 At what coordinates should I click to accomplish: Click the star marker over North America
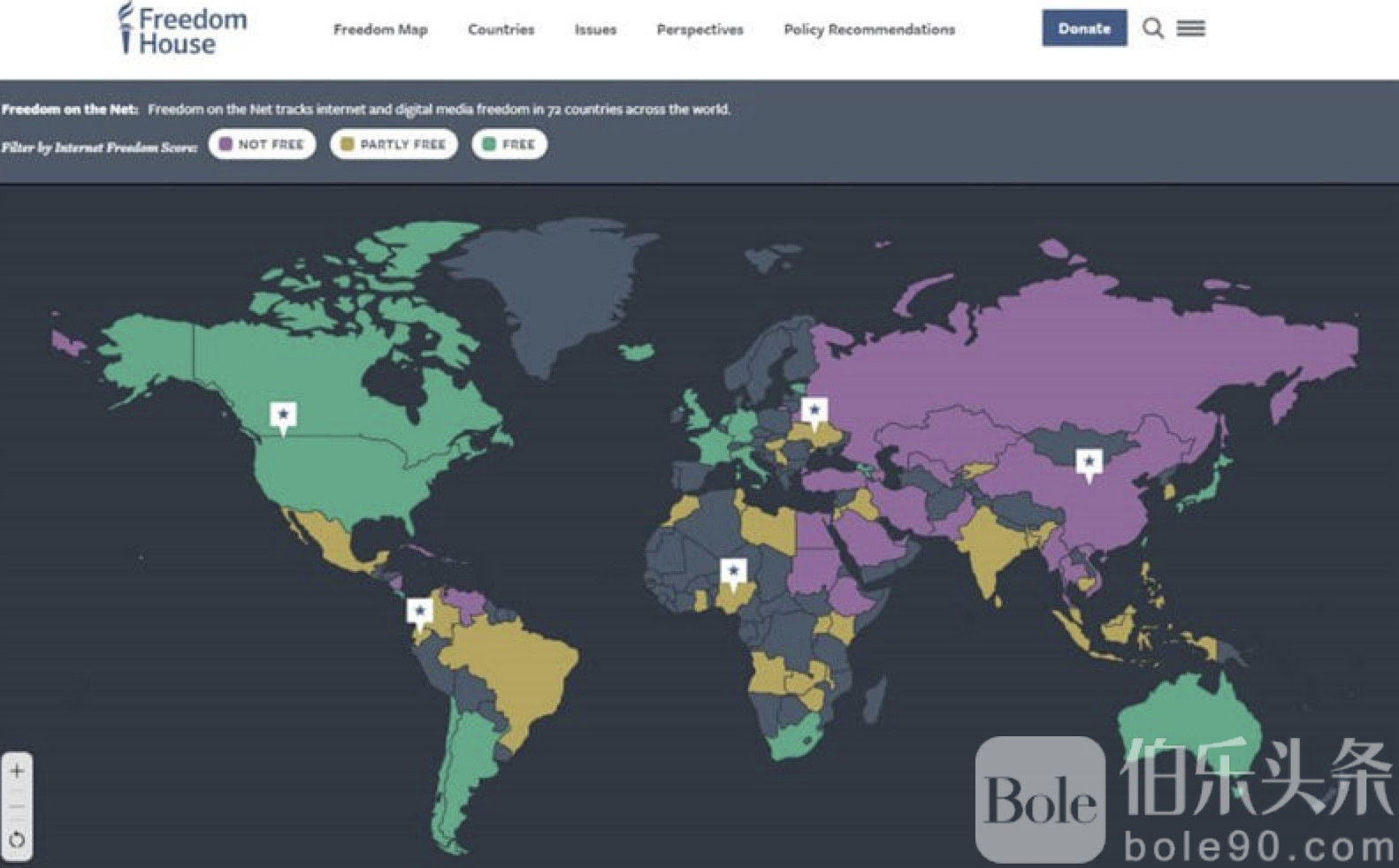pyautogui.click(x=283, y=415)
